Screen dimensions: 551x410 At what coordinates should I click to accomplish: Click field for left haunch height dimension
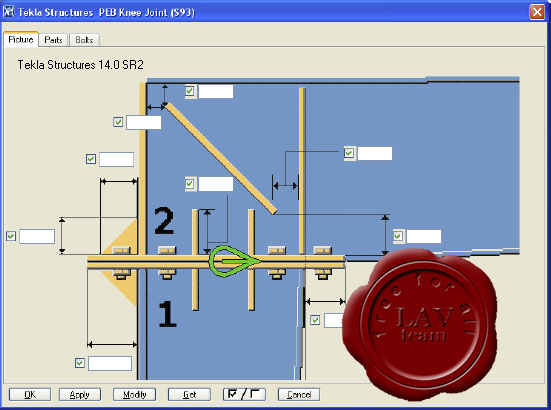pyautogui.click(x=37, y=236)
